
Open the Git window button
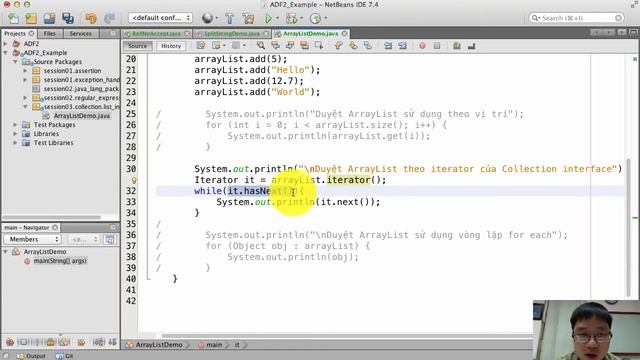[x=64, y=356]
